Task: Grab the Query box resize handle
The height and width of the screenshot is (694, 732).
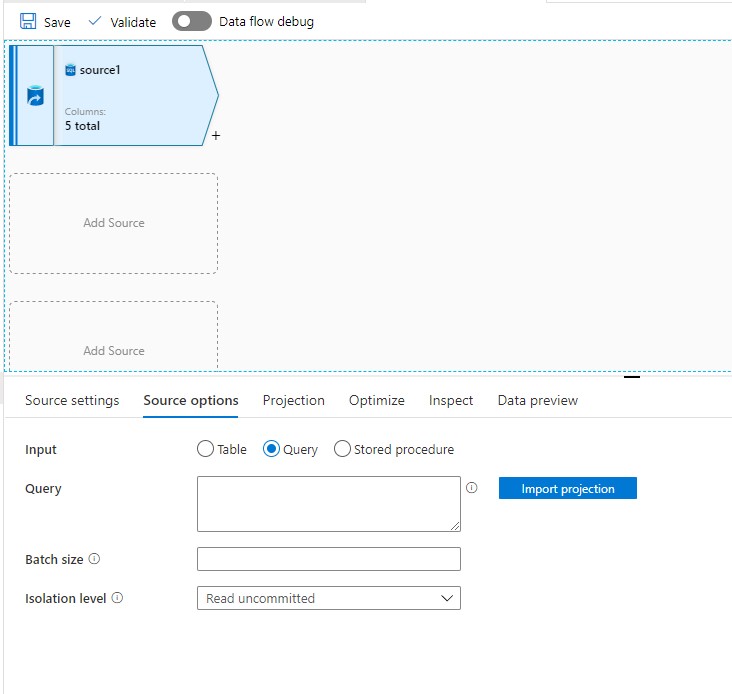Action: pos(455,526)
